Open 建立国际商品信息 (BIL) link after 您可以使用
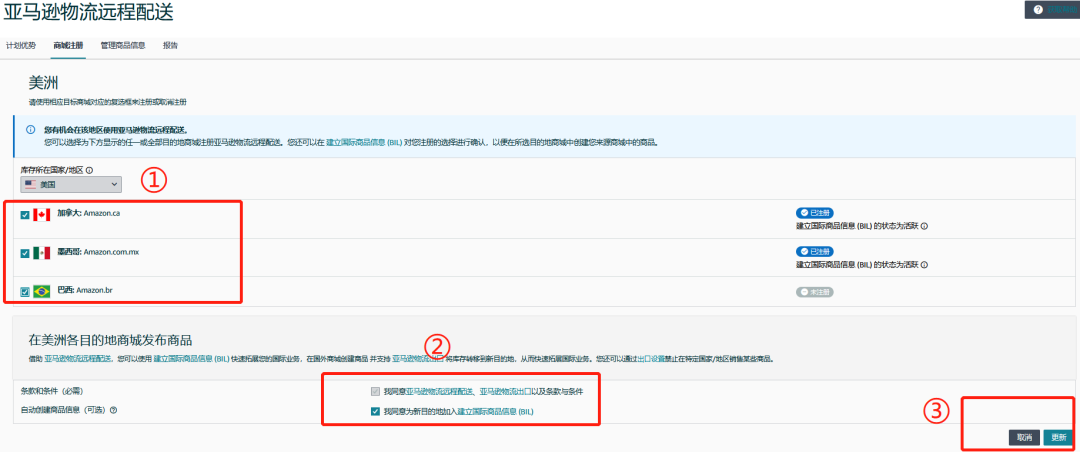Viewport: 1080px width, 452px height. click(191, 359)
